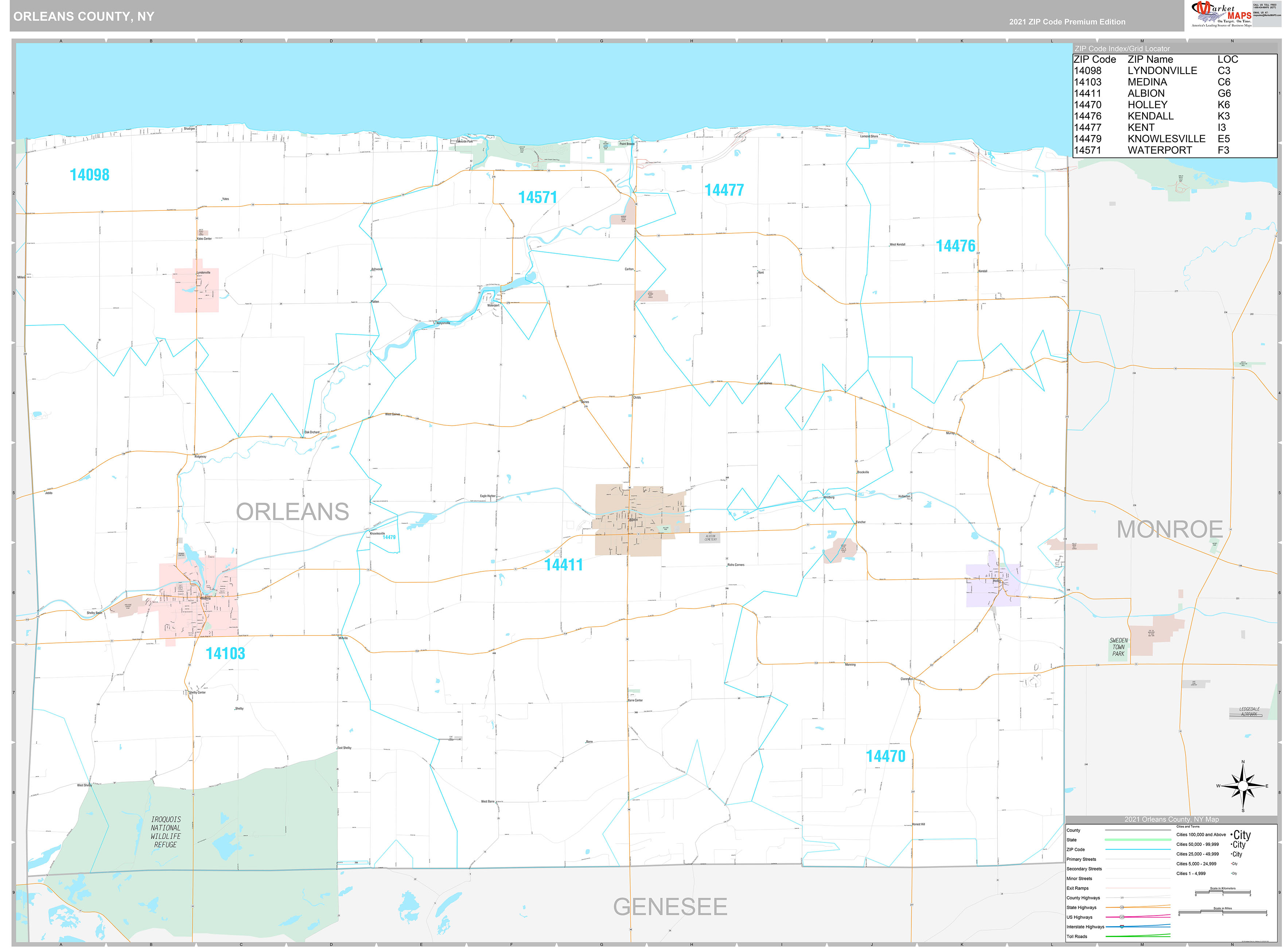1288x948 pixels.
Task: Click the 'ORLEANS COUNTY, NY' title
Action: pyautogui.click(x=84, y=17)
